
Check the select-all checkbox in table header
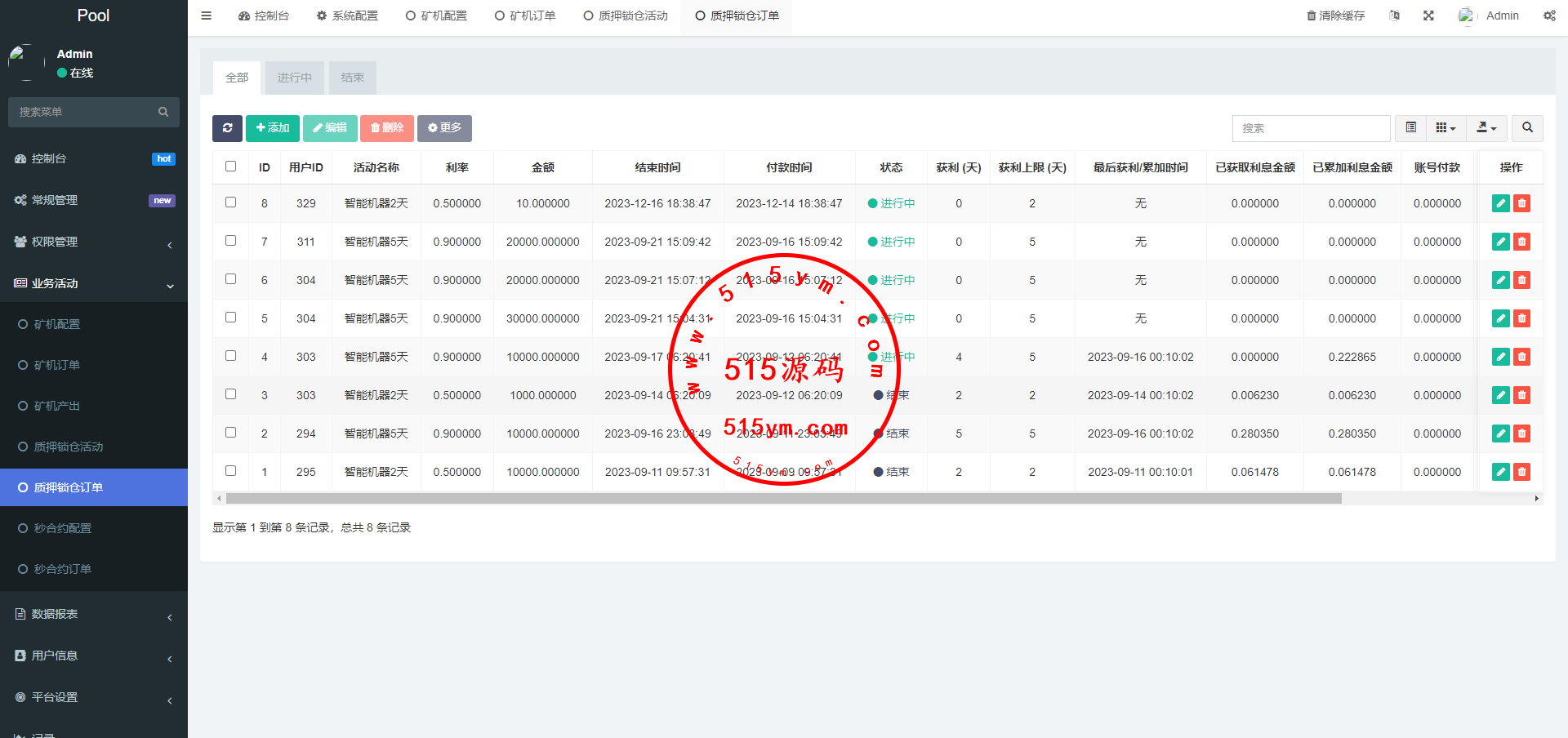pos(231,167)
